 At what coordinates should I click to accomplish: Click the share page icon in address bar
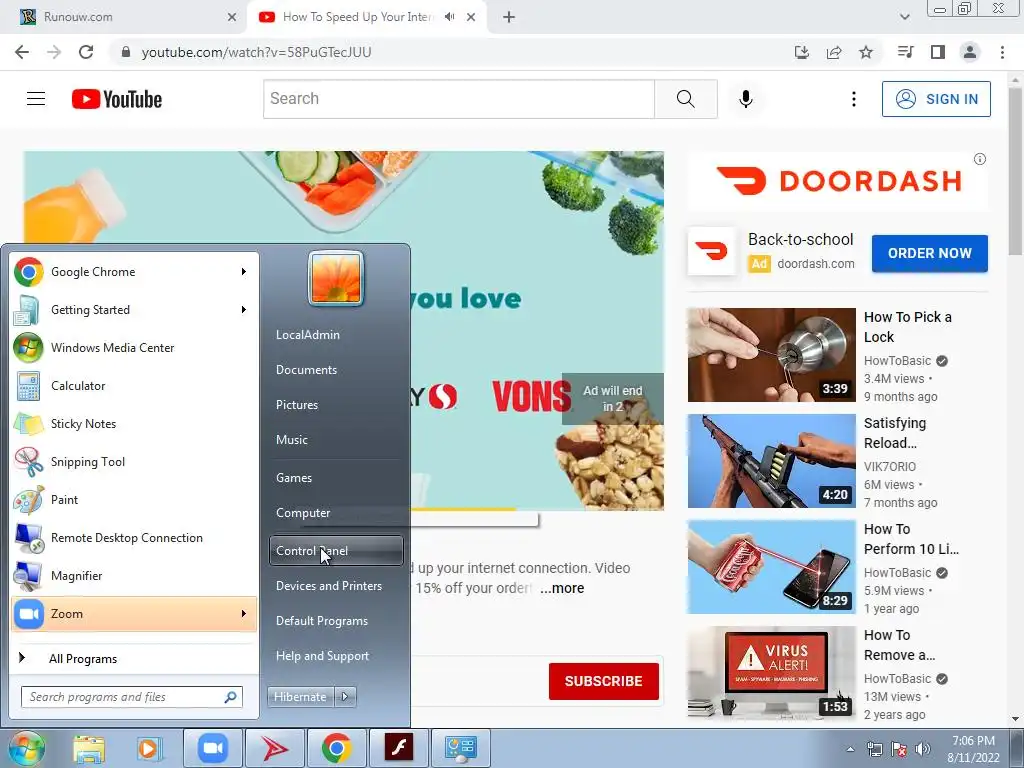point(834,52)
